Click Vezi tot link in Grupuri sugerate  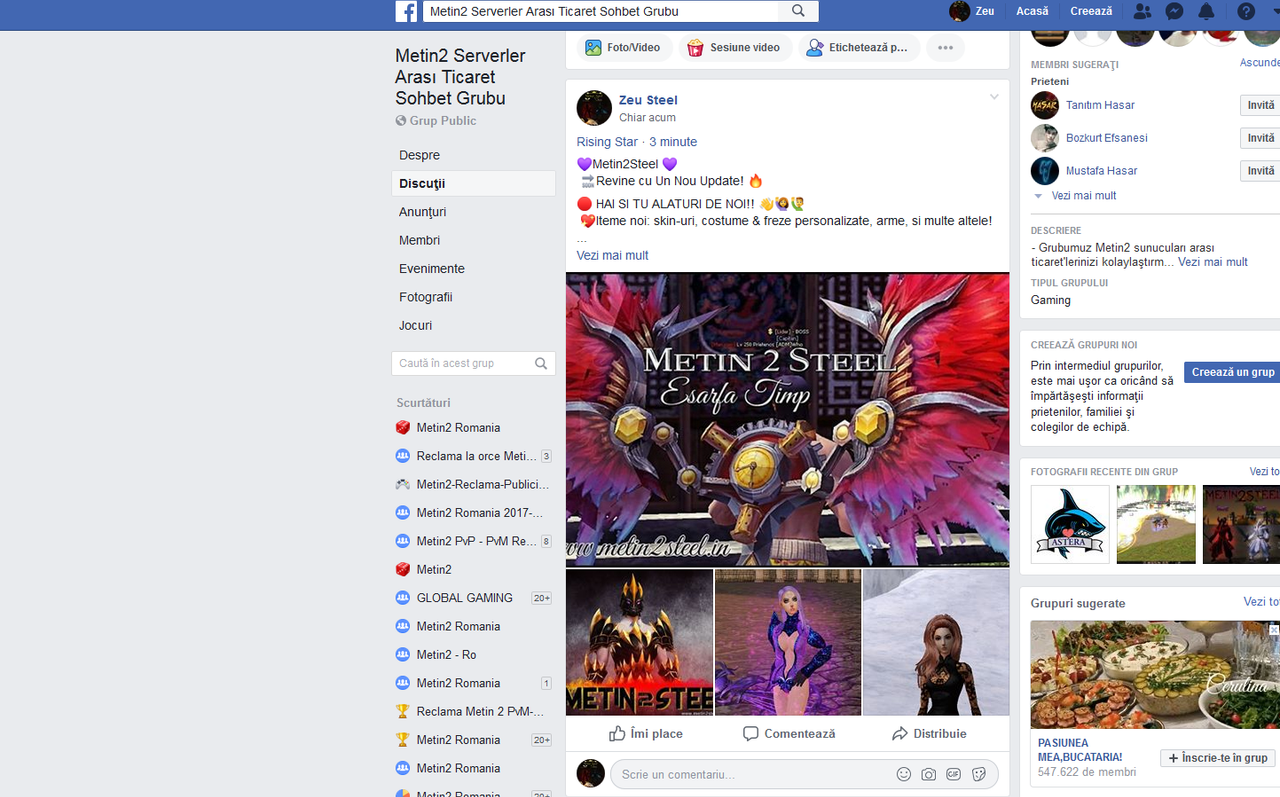[1261, 602]
